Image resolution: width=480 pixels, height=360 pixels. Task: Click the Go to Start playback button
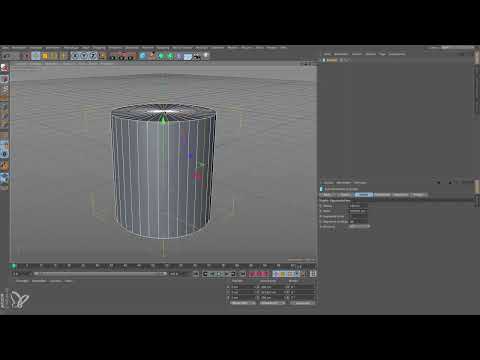[x=196, y=274]
